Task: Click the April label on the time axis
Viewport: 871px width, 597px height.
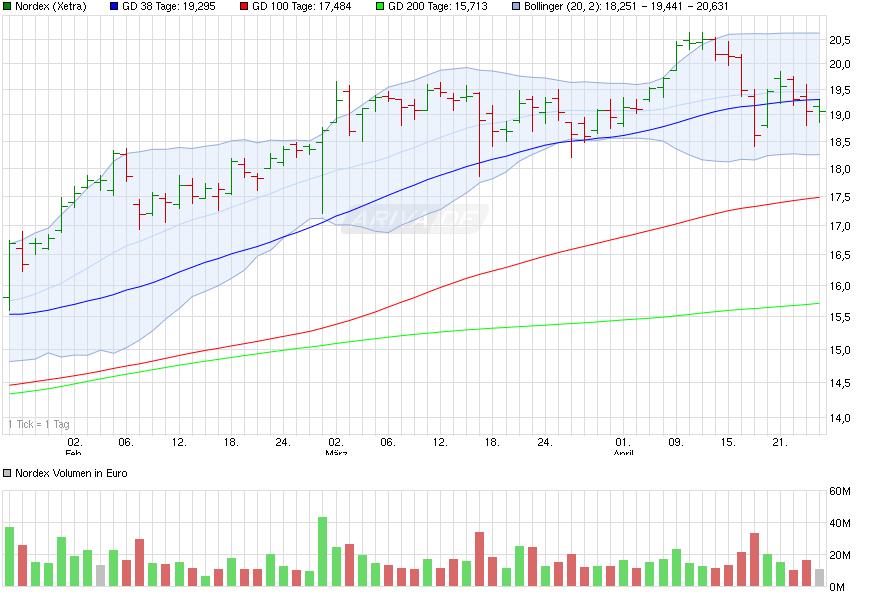Action: click(622, 454)
